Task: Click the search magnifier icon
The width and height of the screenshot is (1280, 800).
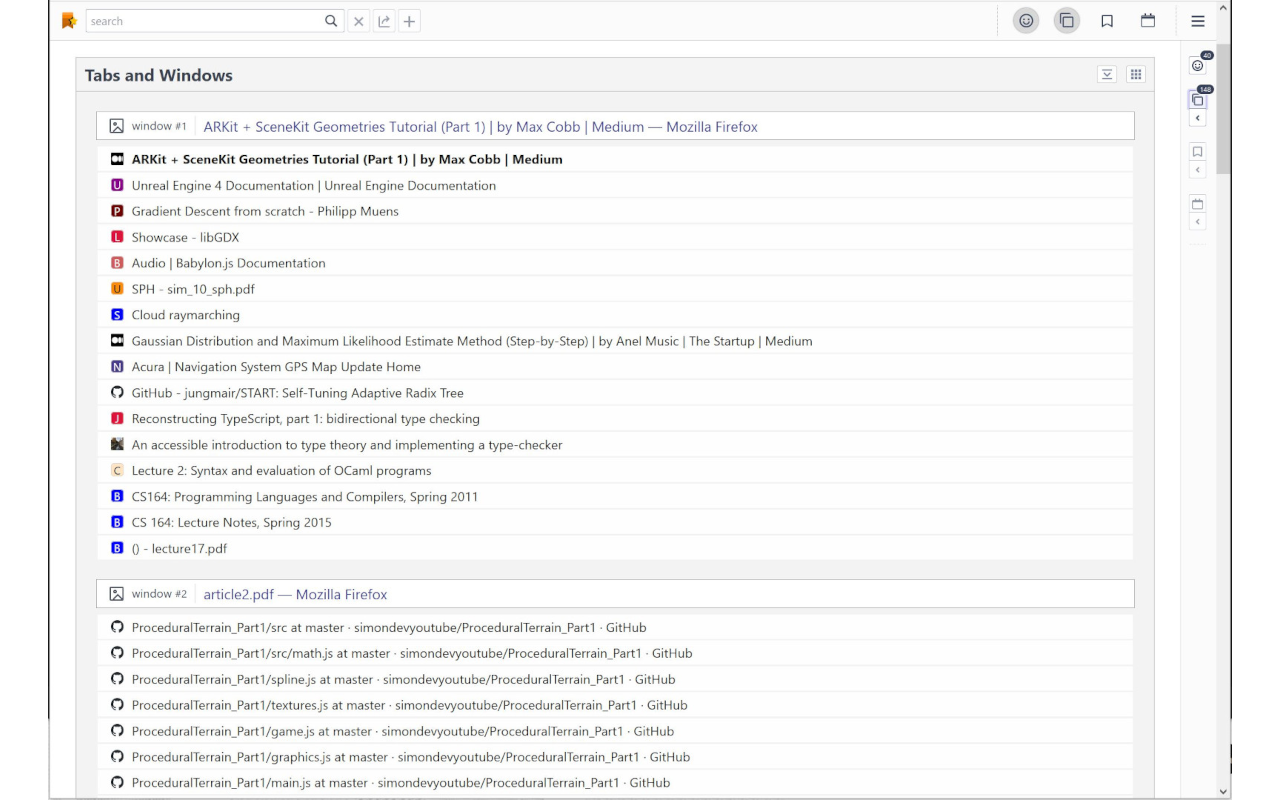Action: tap(331, 21)
